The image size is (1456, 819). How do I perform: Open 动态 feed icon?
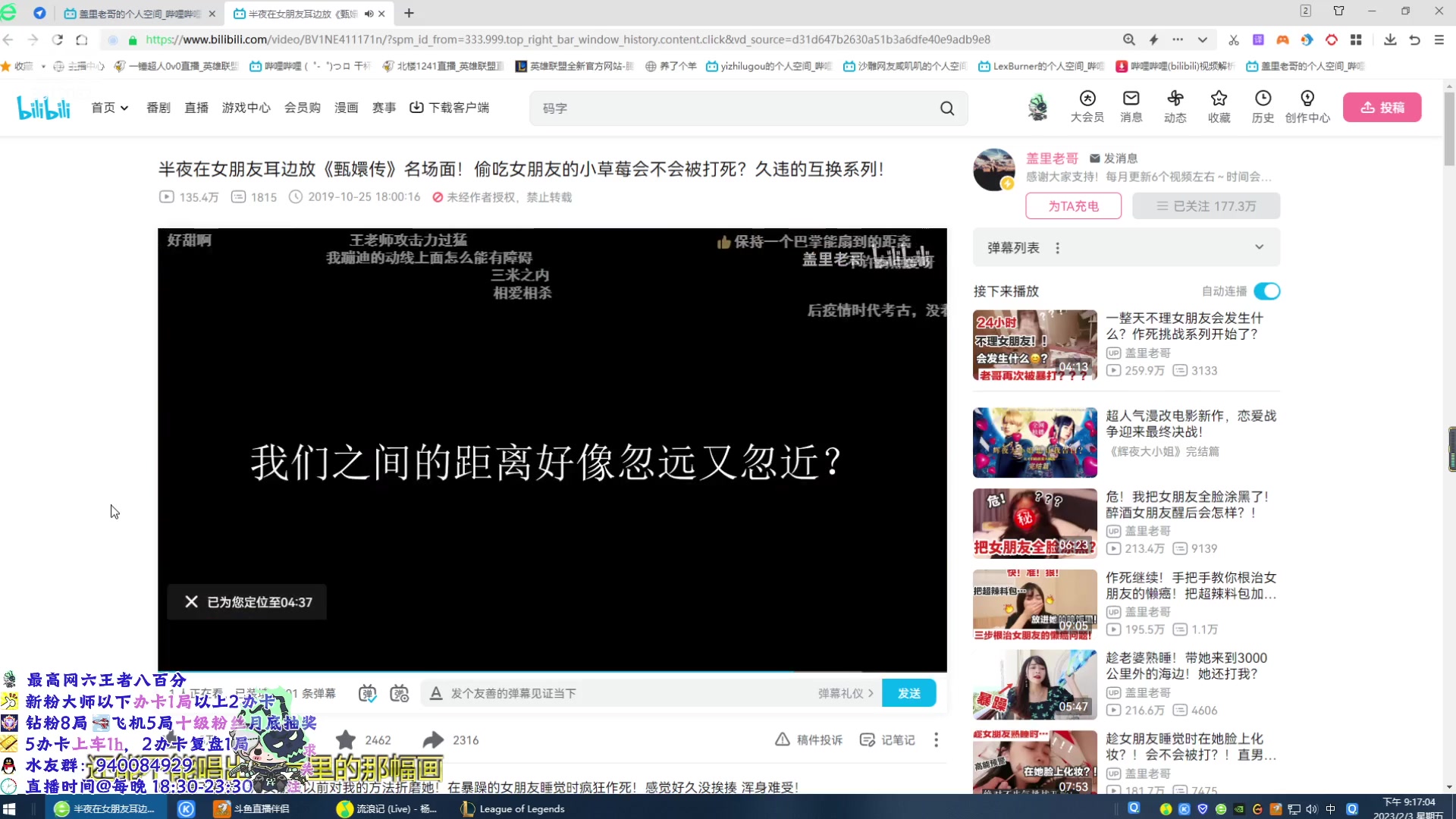1175,107
